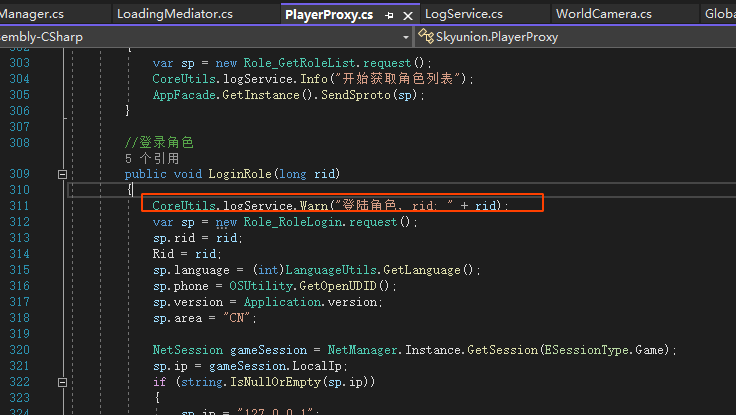This screenshot has width=736, height=415.
Task: Switch to the LoadingMediator.cs tab
Action: coord(174,14)
